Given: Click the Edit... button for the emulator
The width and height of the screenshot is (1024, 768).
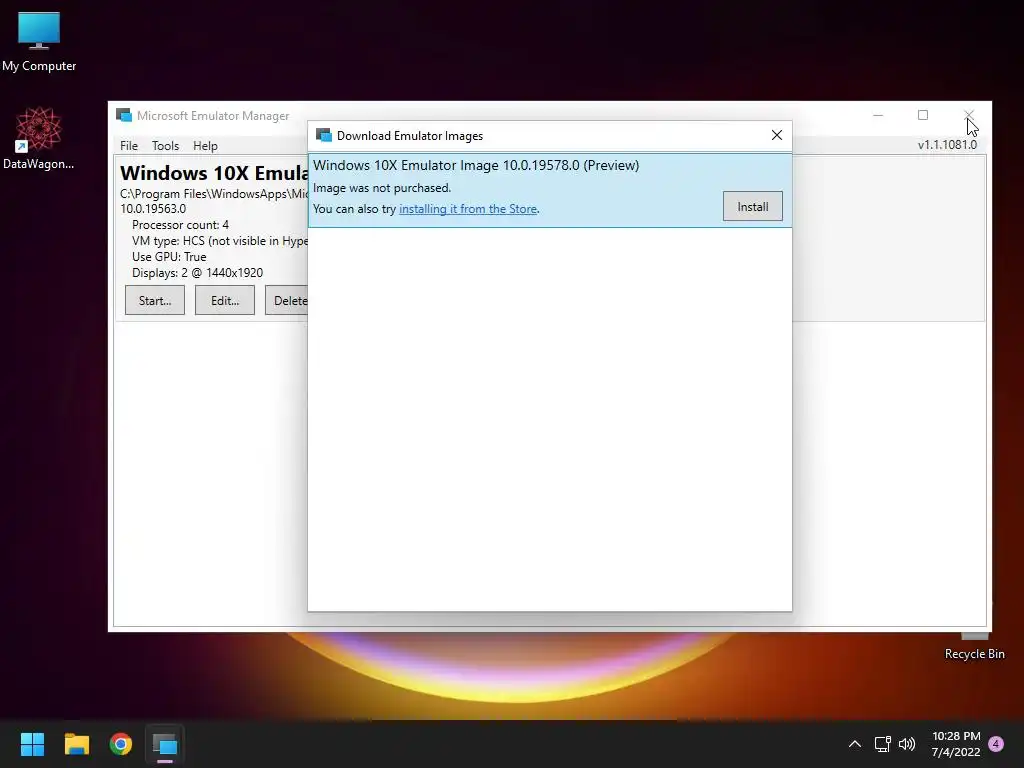Looking at the screenshot, I should (225, 300).
